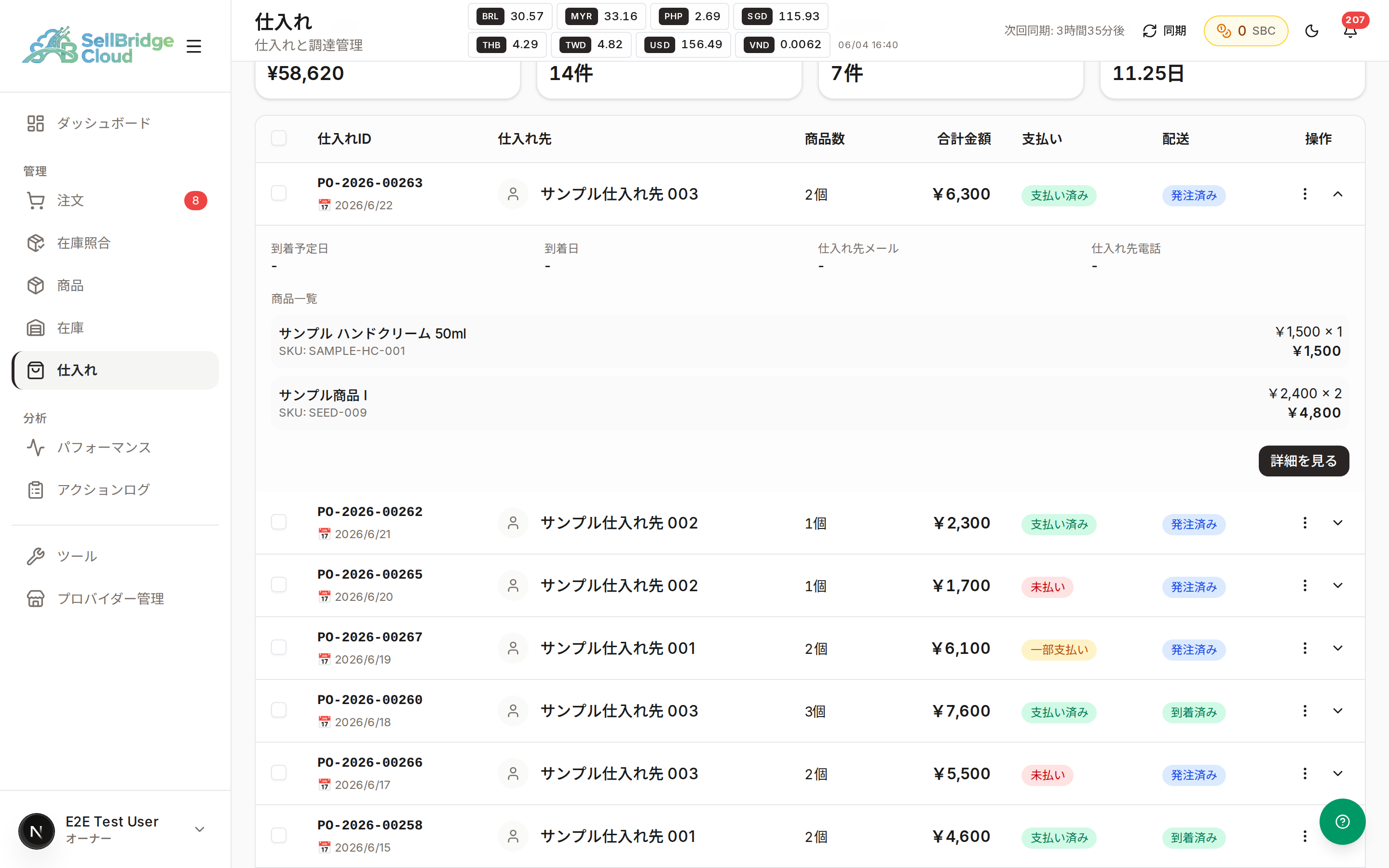This screenshot has height=868, width=1389.
Task: Open three-dot menu for PO-2026-00265
Action: 1305,585
